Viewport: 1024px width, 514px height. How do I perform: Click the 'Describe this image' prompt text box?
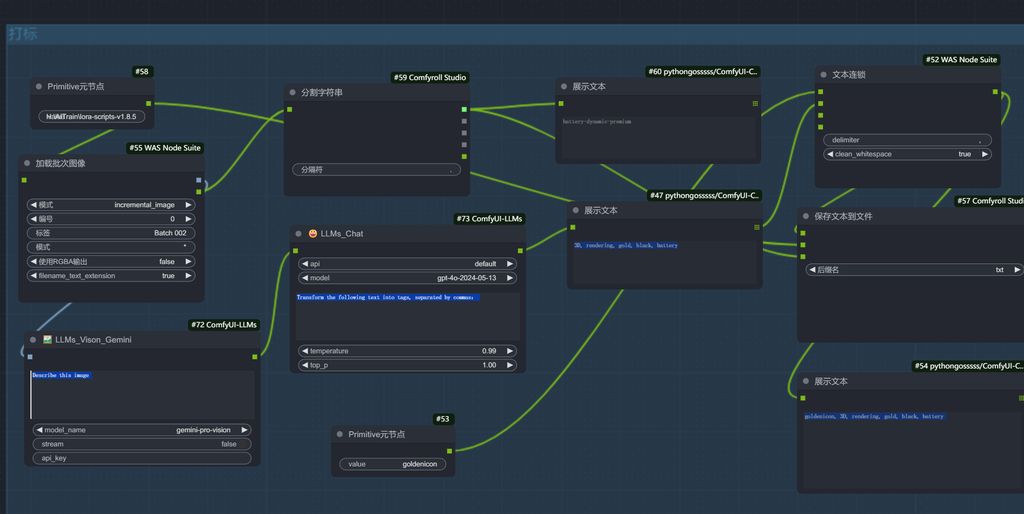coord(141,395)
